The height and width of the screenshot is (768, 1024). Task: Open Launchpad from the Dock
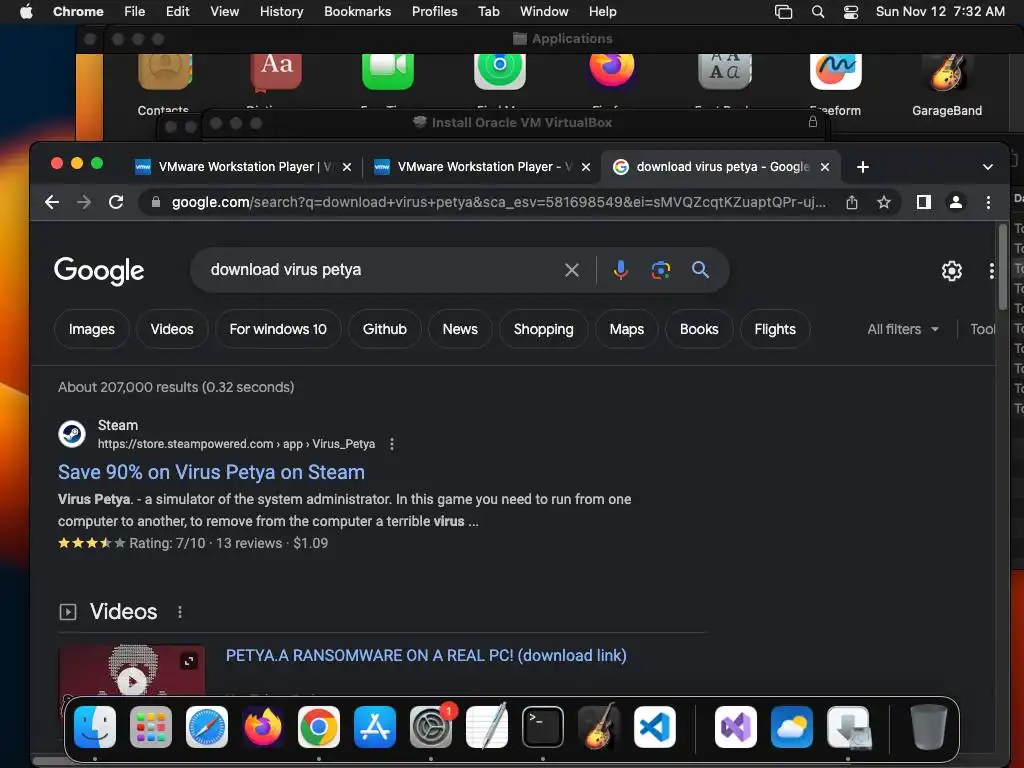point(151,727)
